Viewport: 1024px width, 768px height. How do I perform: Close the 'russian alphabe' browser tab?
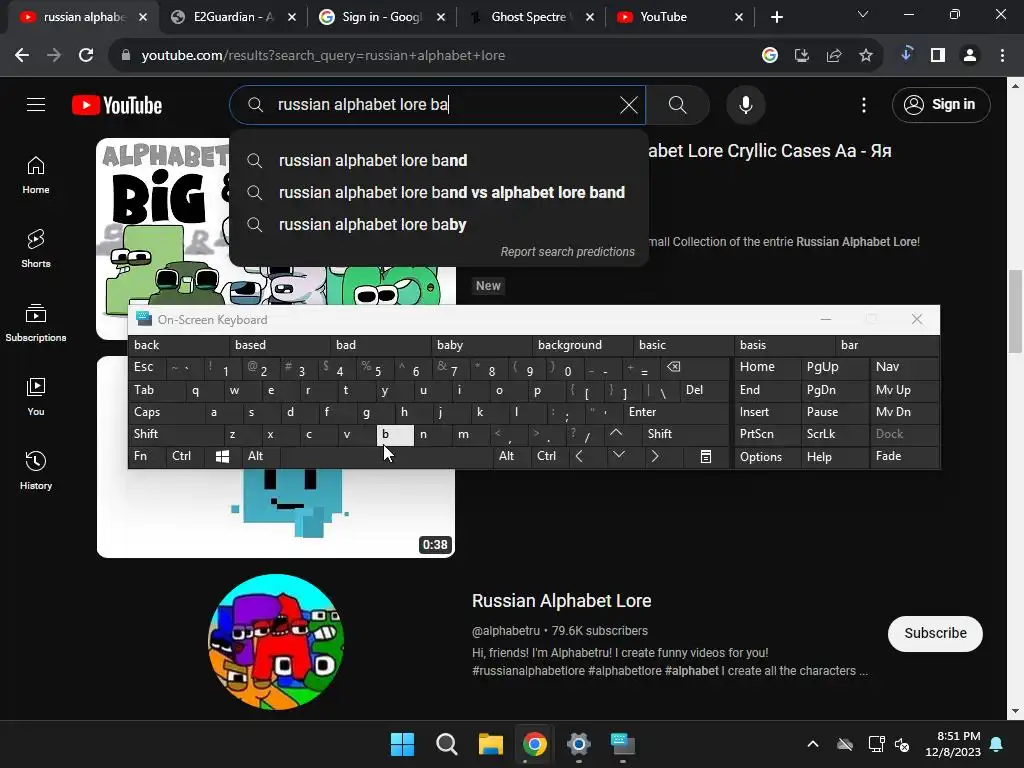pyautogui.click(x=143, y=17)
